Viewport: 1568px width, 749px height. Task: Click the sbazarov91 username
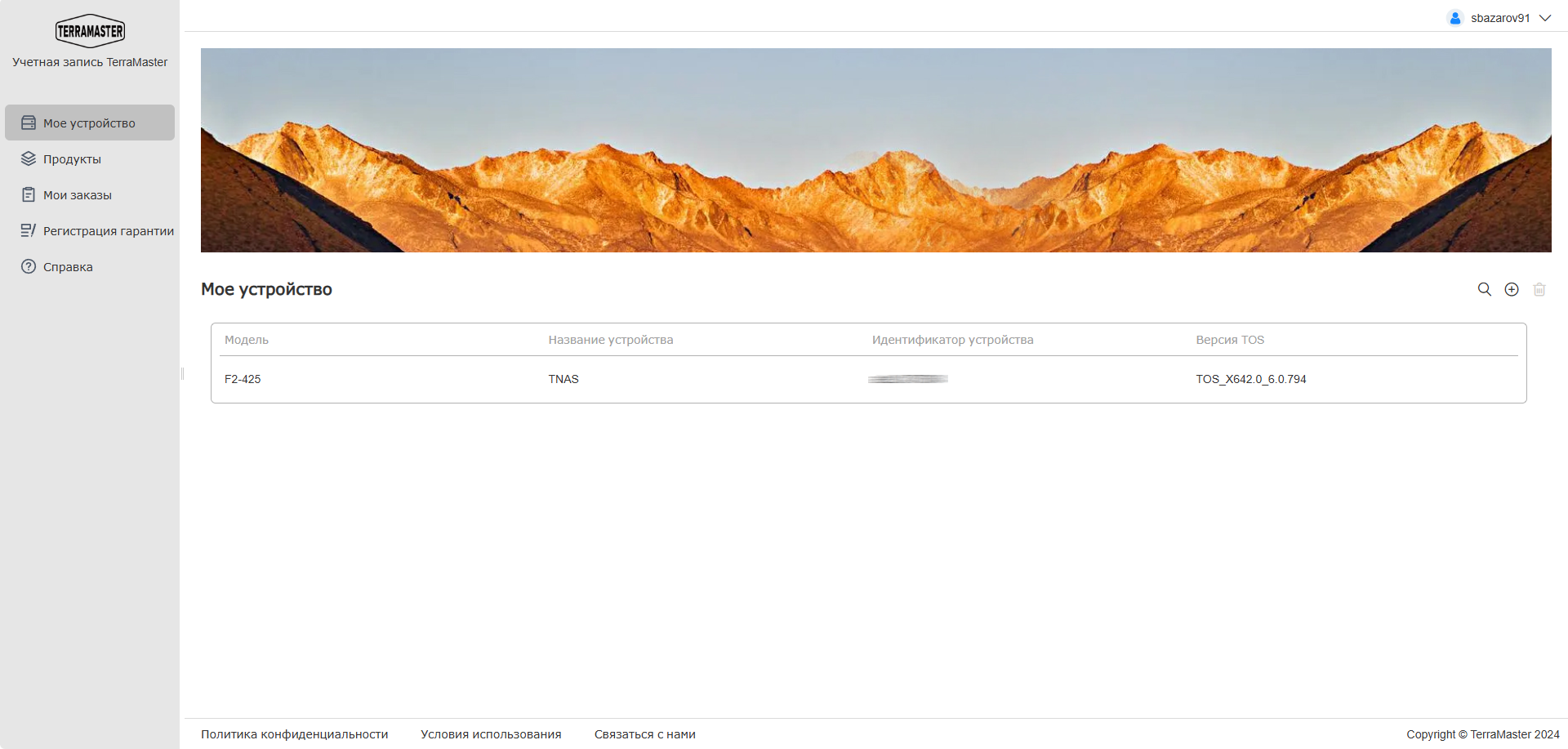1500,18
